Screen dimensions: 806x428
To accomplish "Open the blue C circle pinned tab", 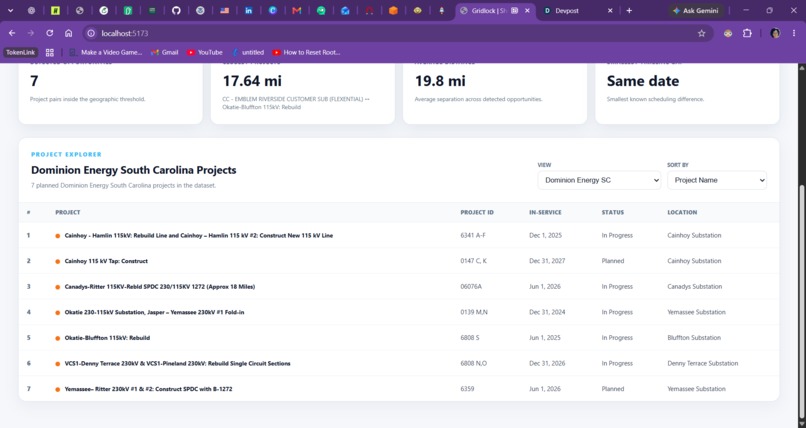I will [272, 10].
